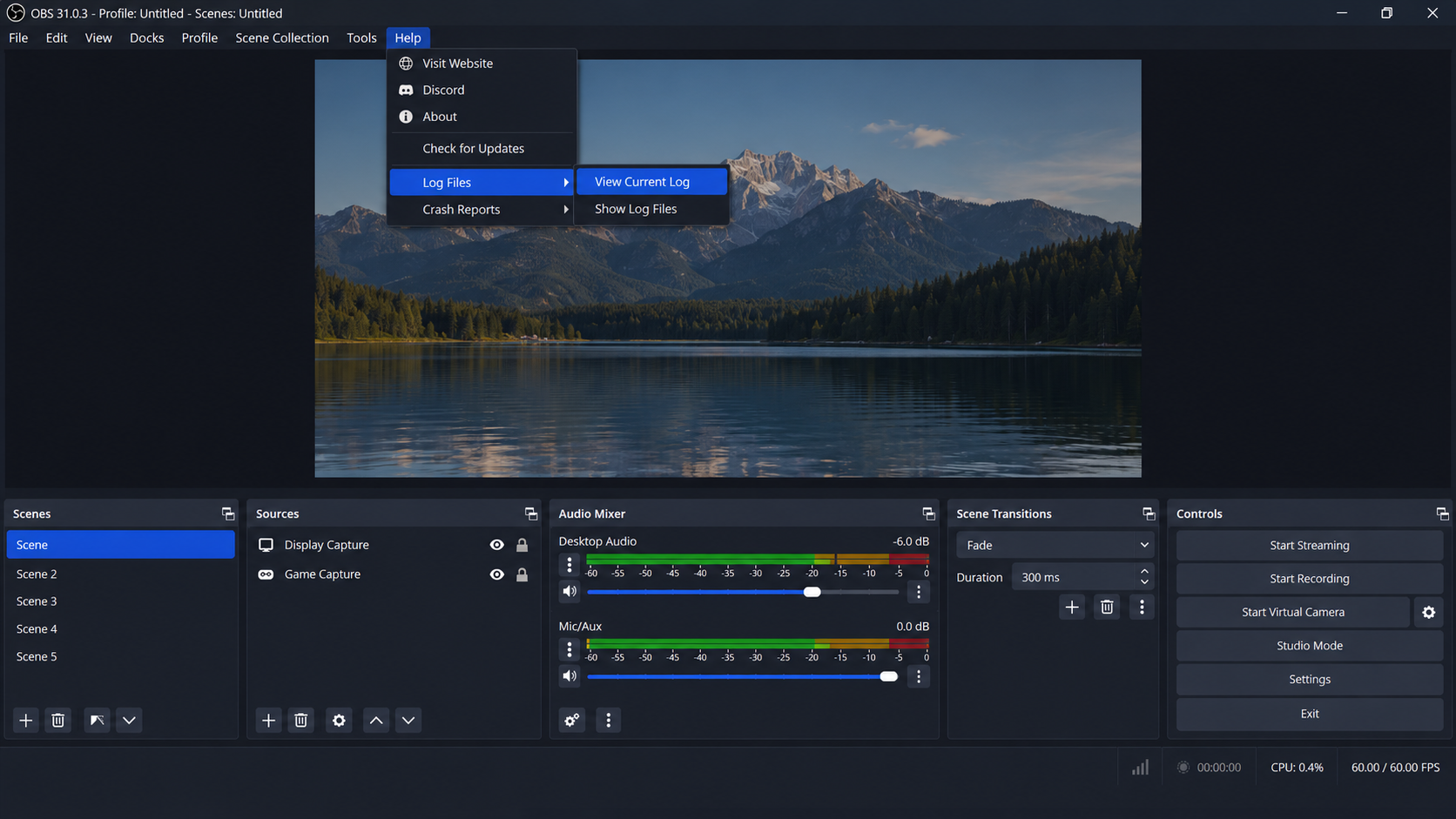Mute Desktop Audio speaker icon
The width and height of the screenshot is (1456, 819).
tap(570, 592)
